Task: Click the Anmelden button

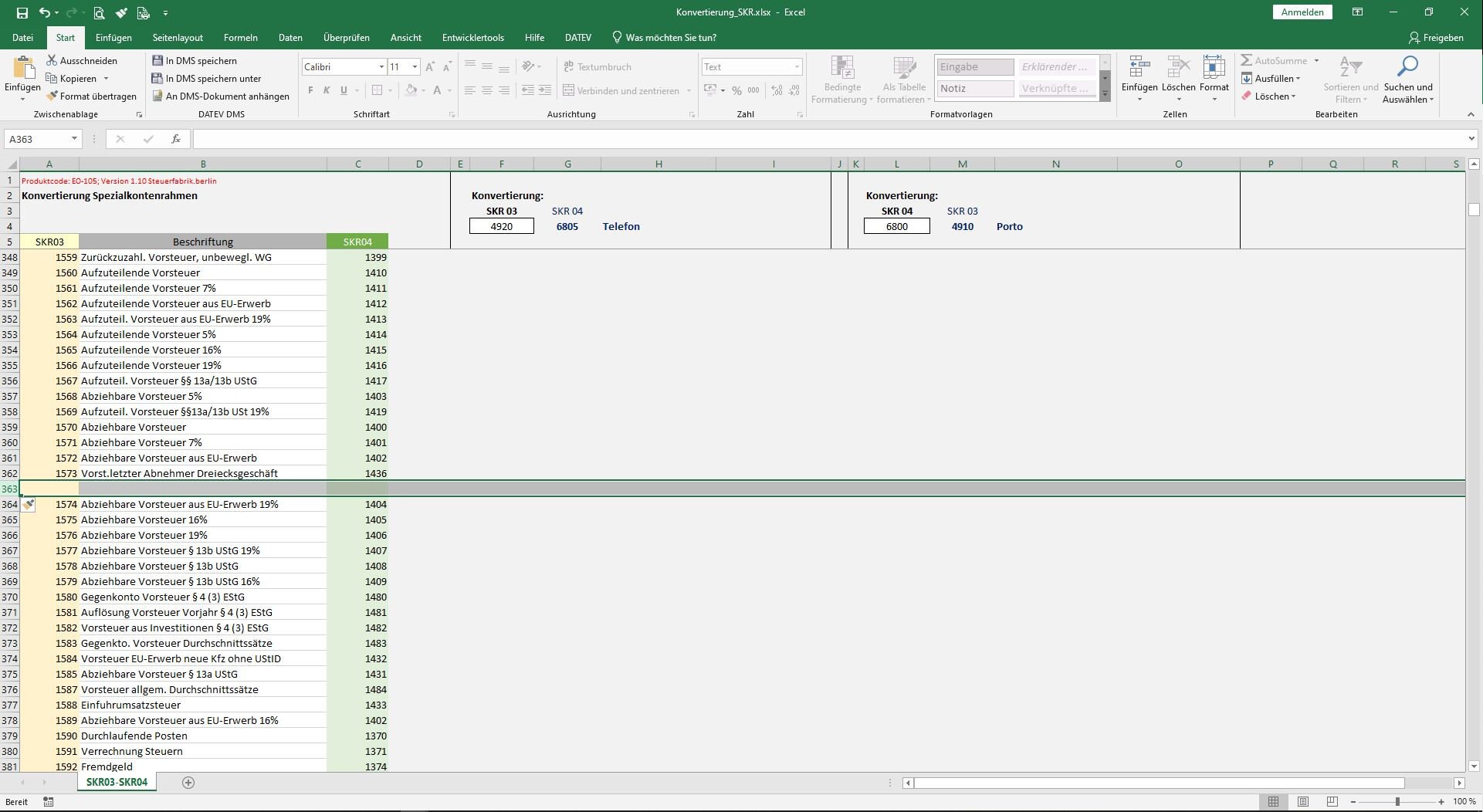Action: pyautogui.click(x=1302, y=12)
